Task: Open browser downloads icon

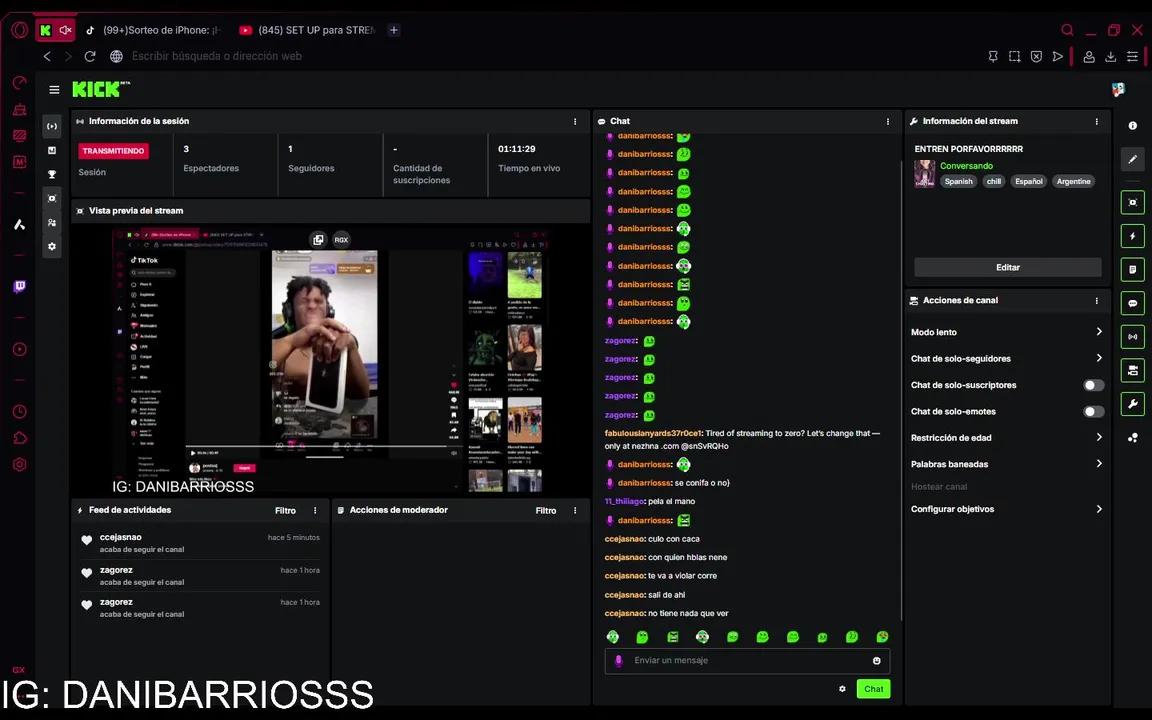Action: (1110, 56)
